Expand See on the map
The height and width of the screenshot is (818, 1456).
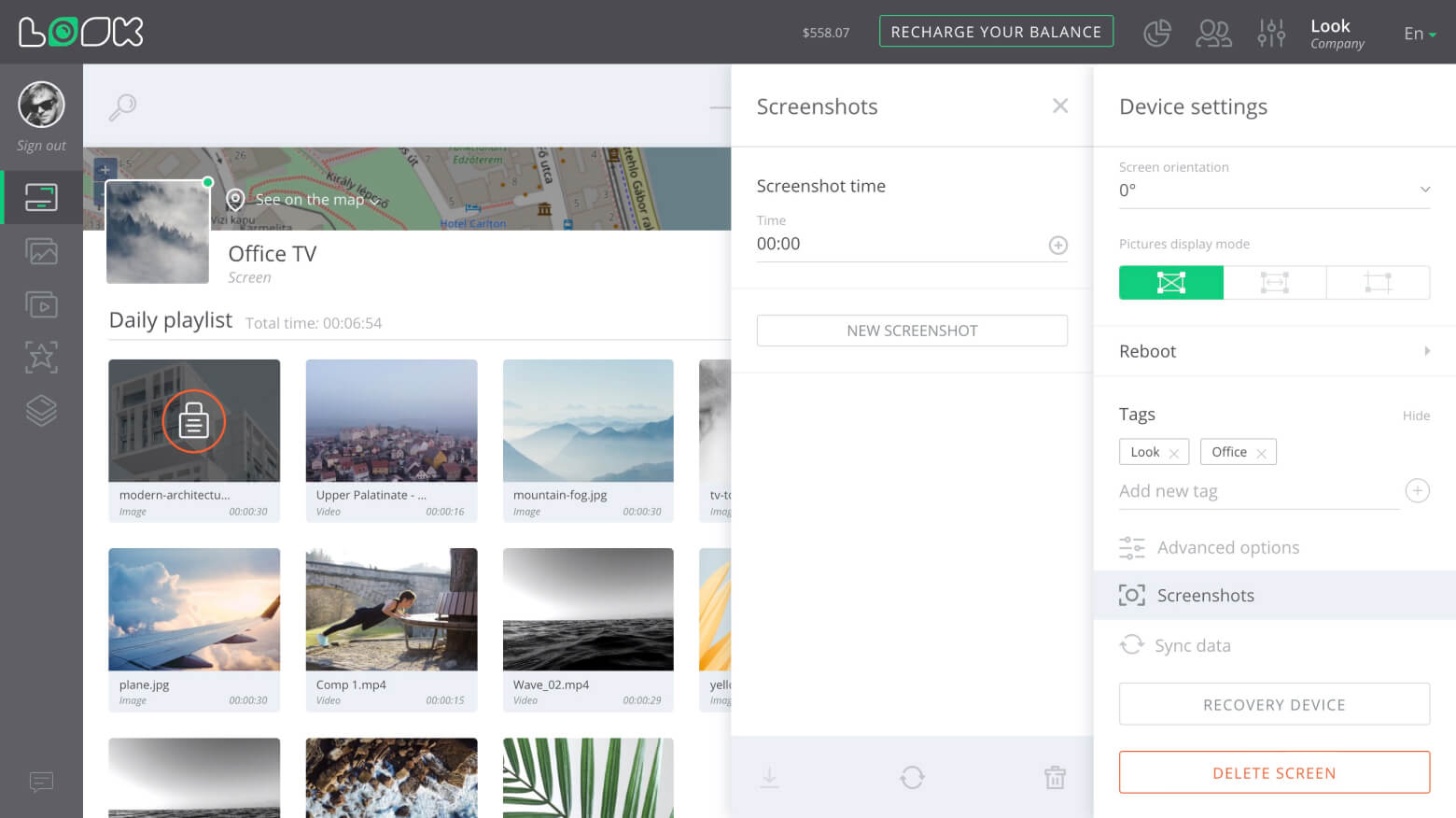click(x=317, y=200)
